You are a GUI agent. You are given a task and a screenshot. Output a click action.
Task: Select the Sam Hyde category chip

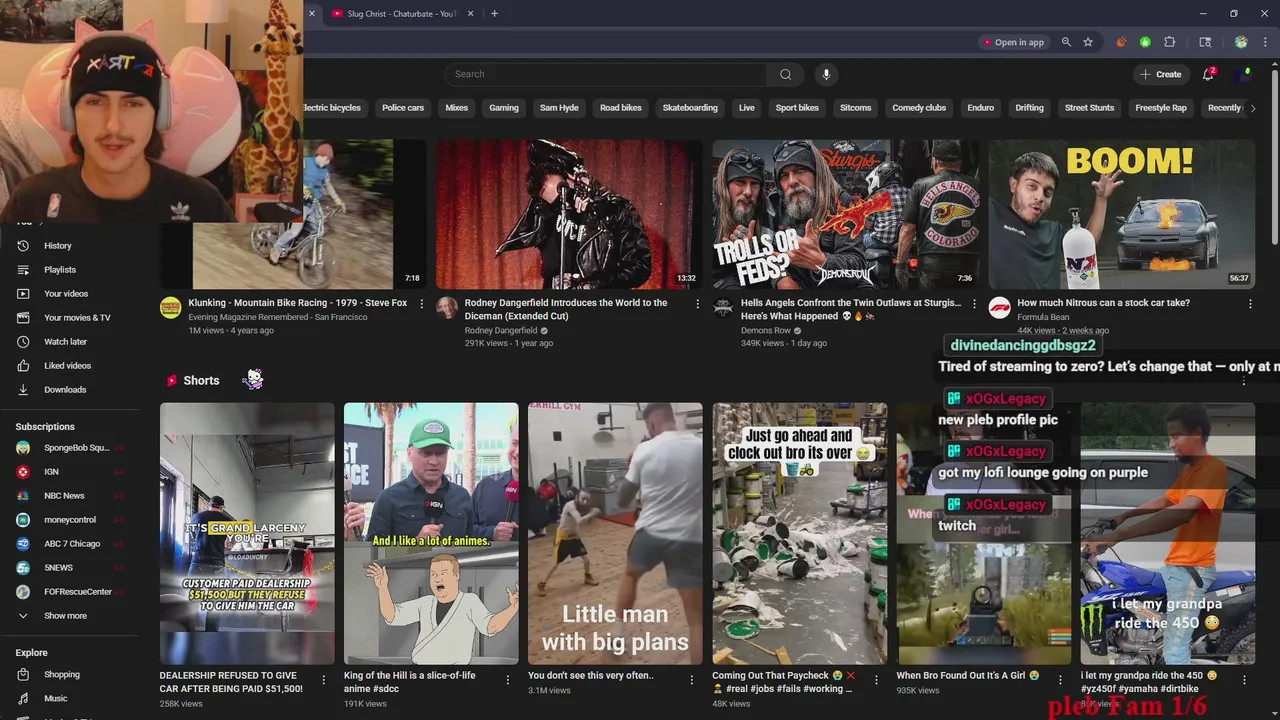559,108
